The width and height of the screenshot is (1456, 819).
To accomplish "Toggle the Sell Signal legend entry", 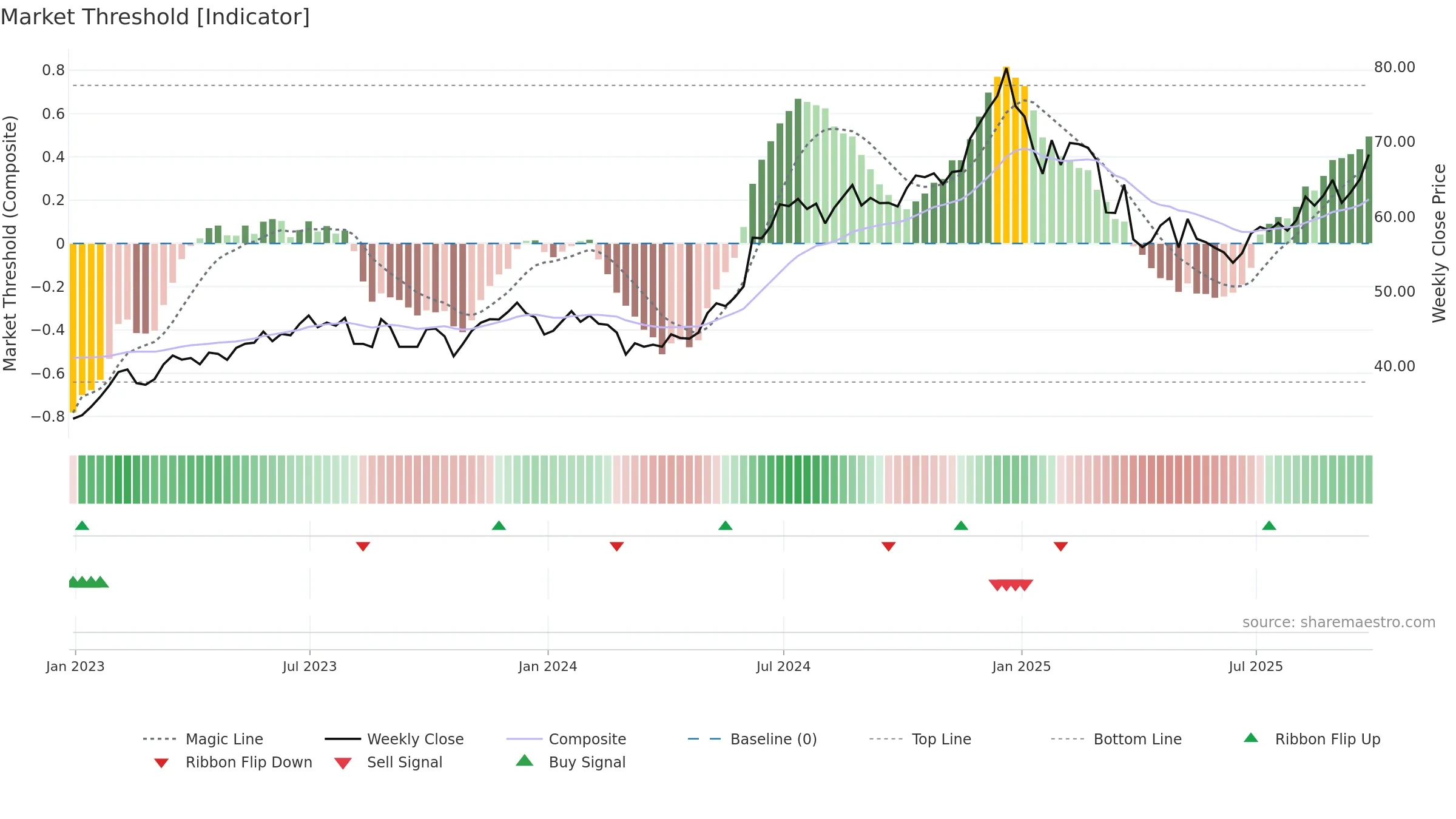I will tap(388, 762).
